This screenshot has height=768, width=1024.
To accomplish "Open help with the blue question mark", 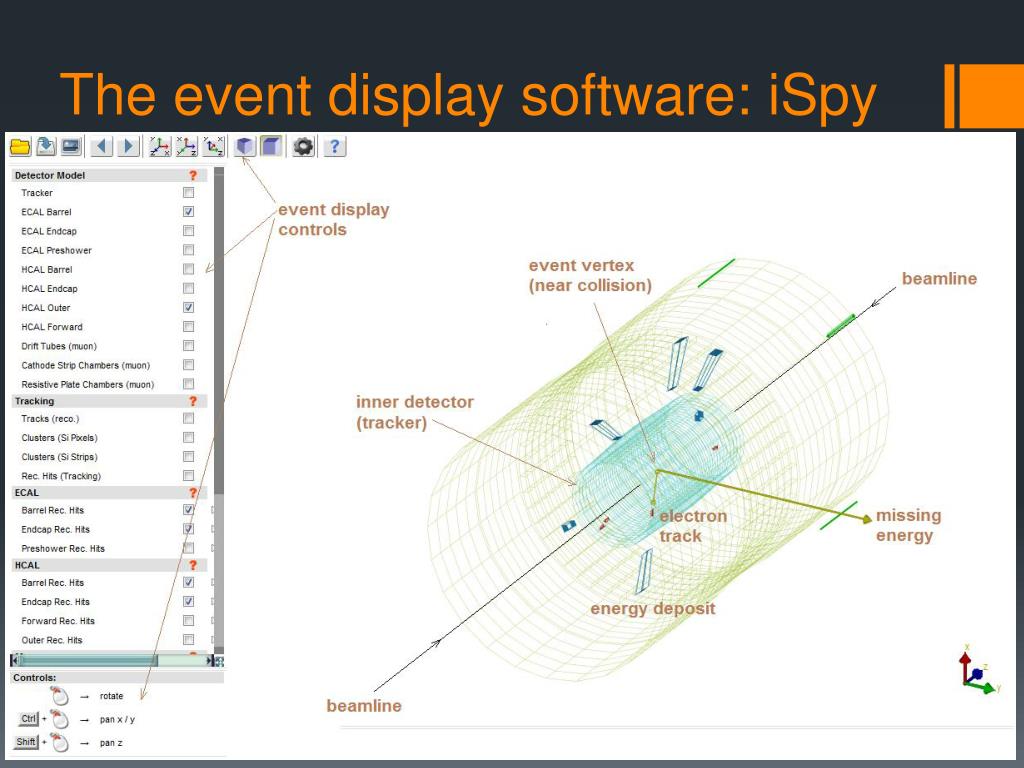I will point(334,146).
